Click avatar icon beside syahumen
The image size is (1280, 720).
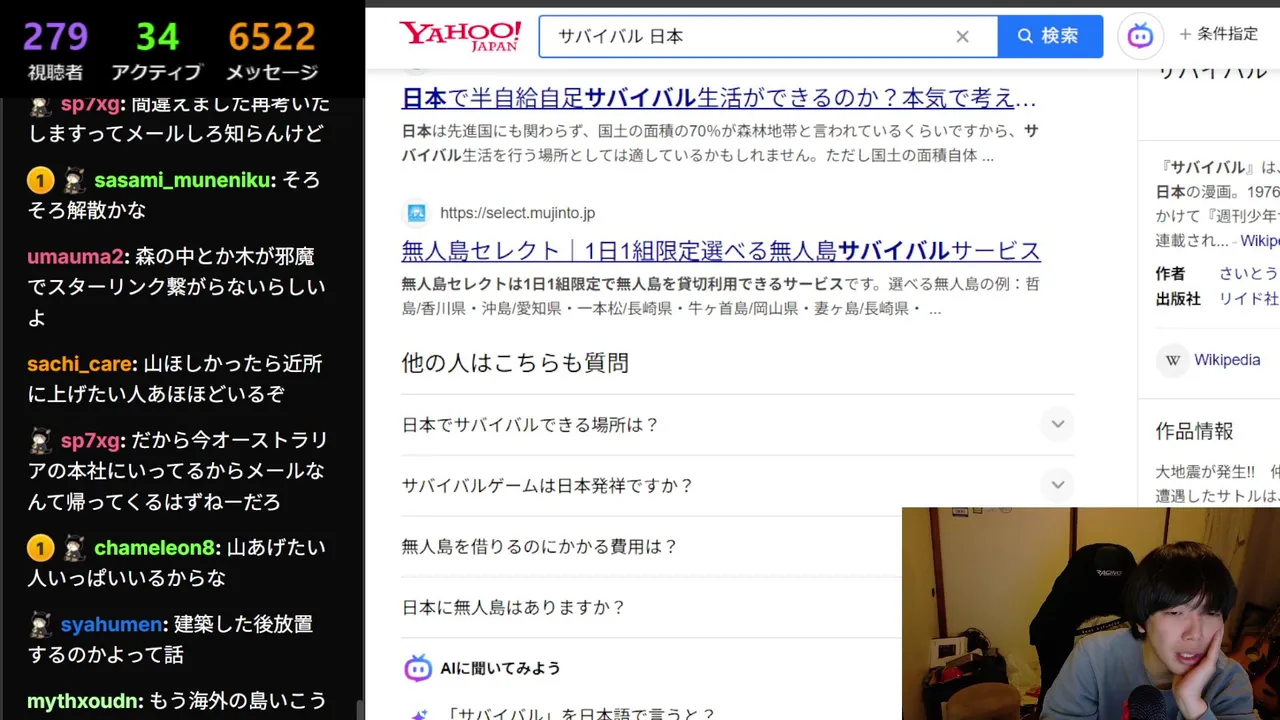coord(40,625)
